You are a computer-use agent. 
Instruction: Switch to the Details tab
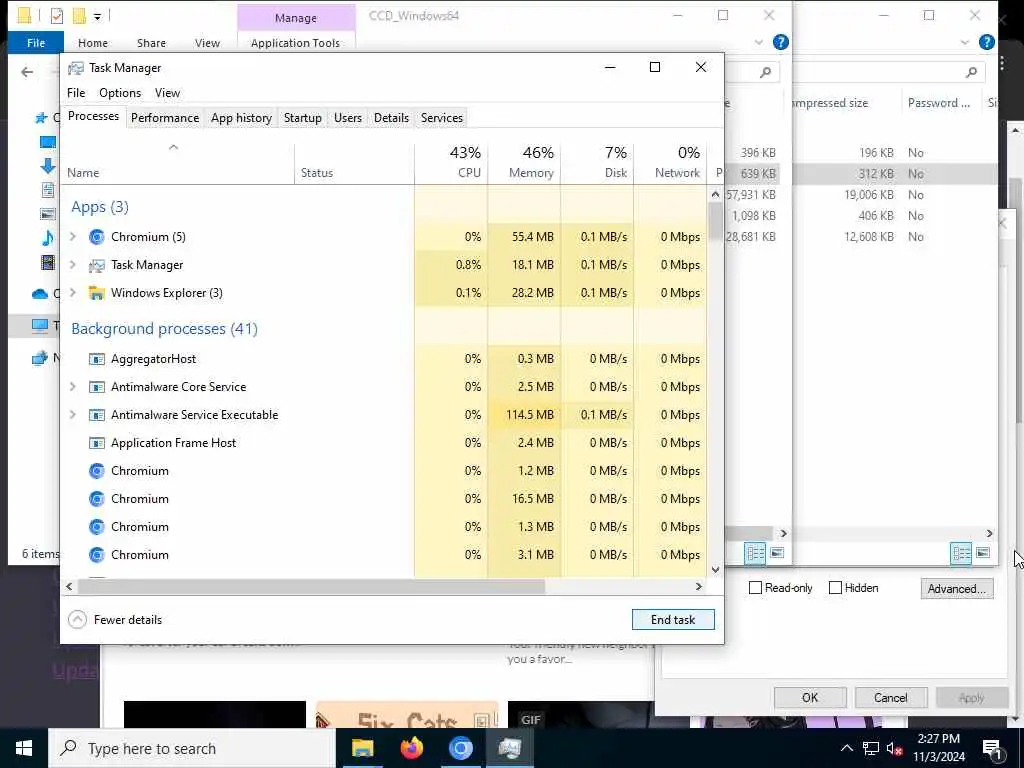(391, 118)
